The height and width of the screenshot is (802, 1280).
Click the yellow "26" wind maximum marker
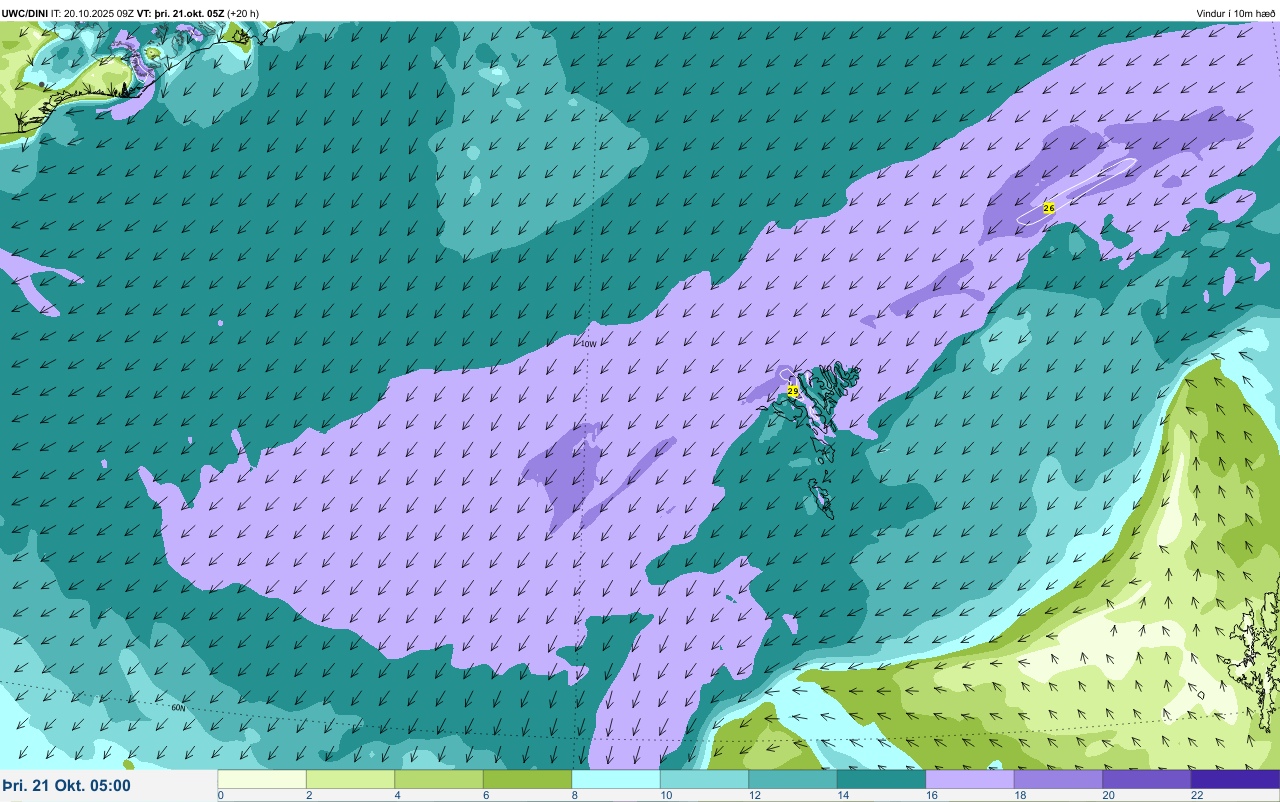tap(1049, 208)
